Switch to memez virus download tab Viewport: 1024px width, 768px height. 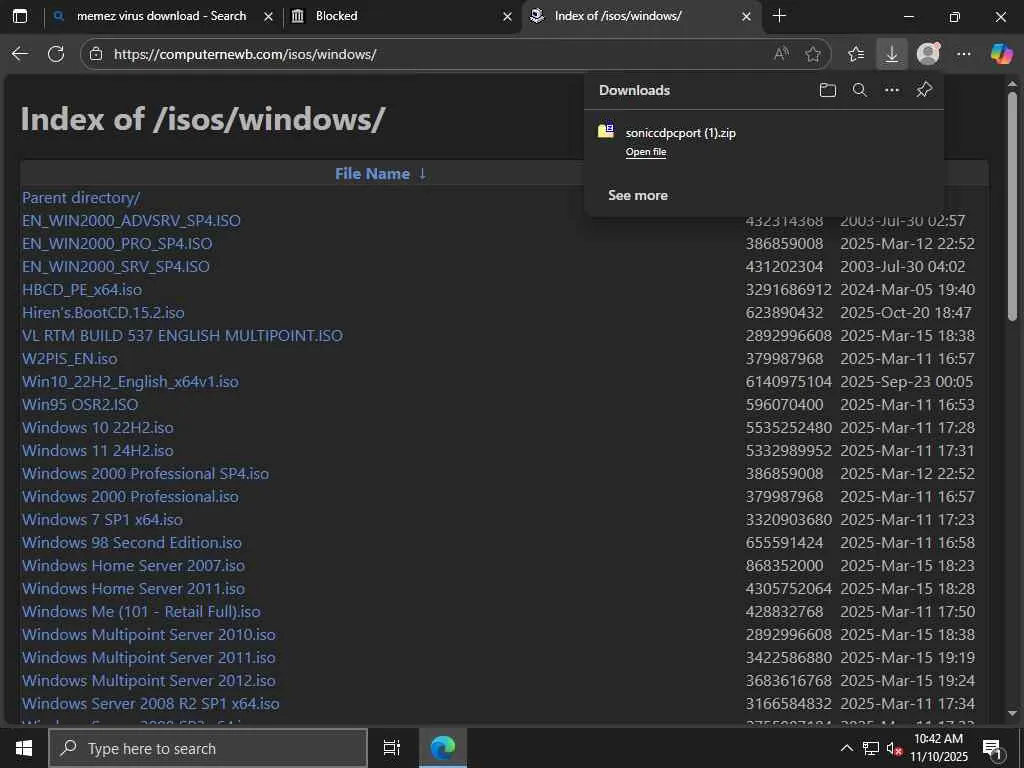pos(161,16)
